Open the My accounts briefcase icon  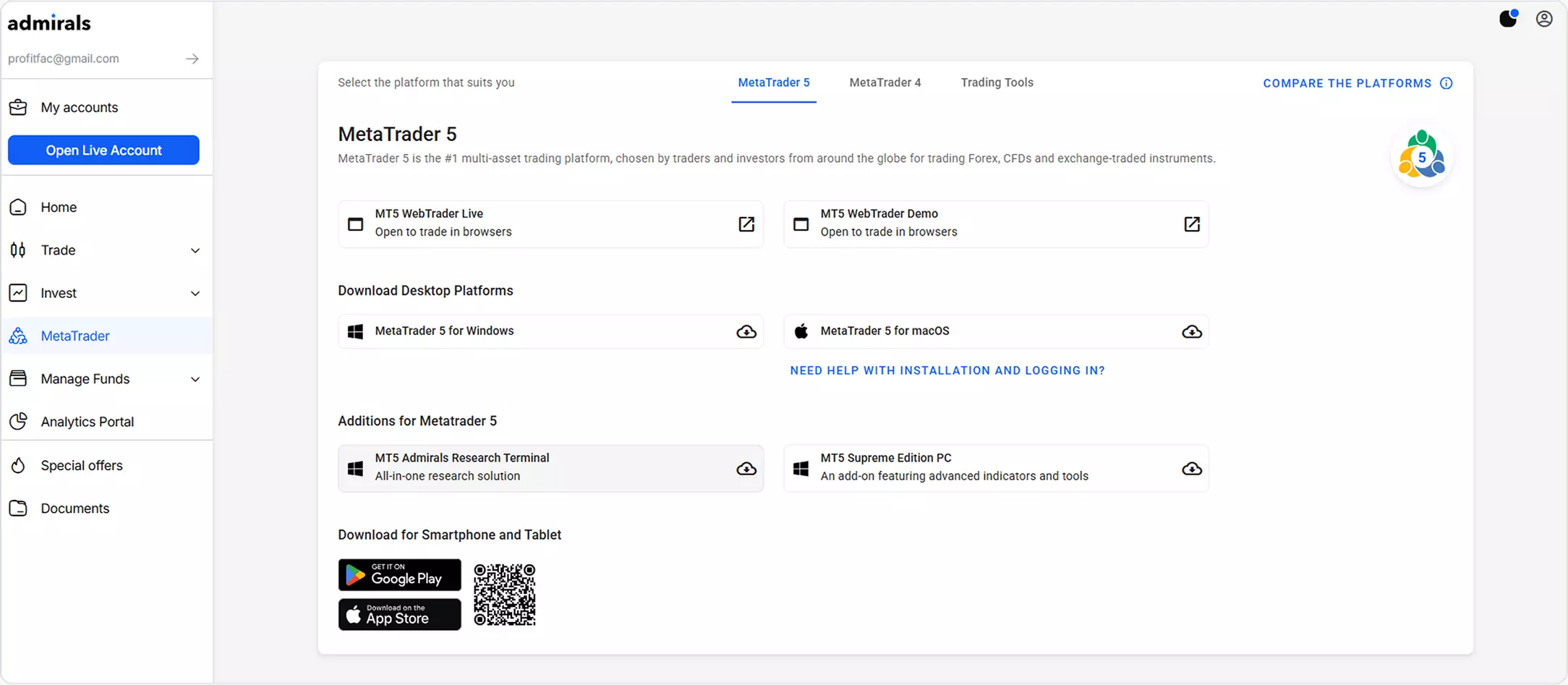[x=18, y=107]
